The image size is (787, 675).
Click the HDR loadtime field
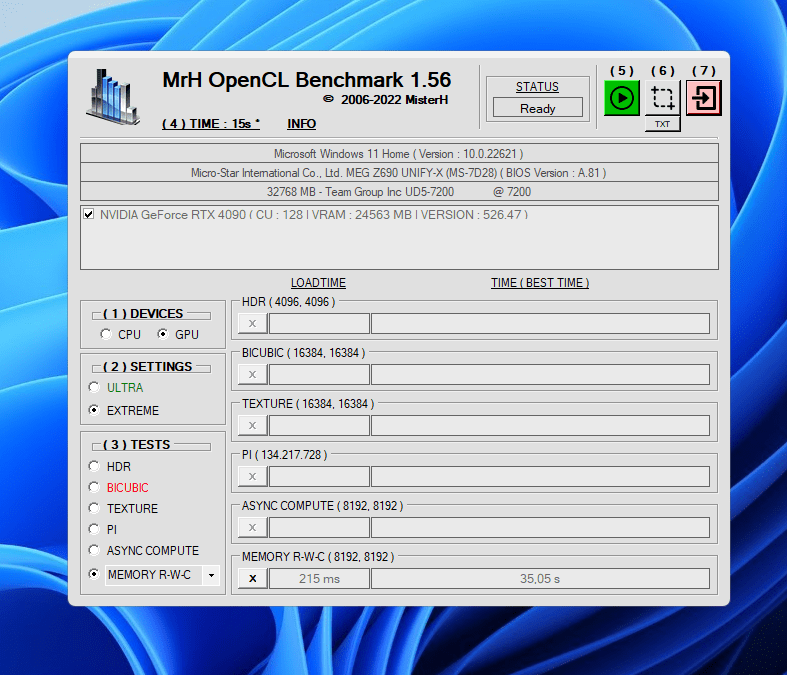(320, 324)
